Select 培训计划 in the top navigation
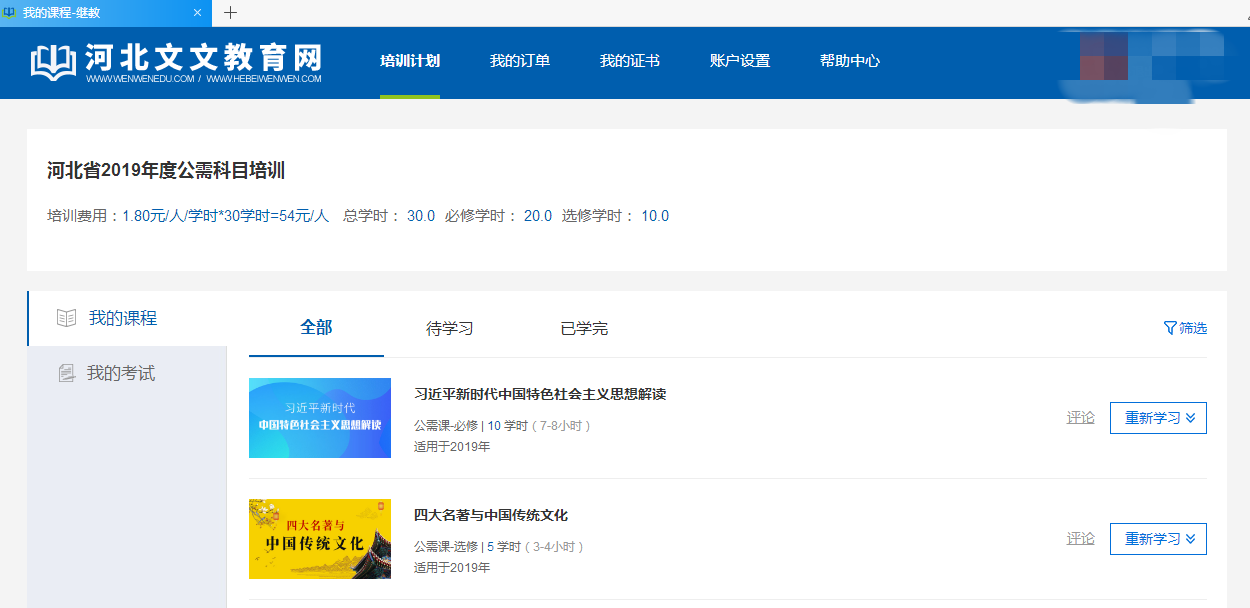Viewport: 1250px width, 608px height. [409, 61]
